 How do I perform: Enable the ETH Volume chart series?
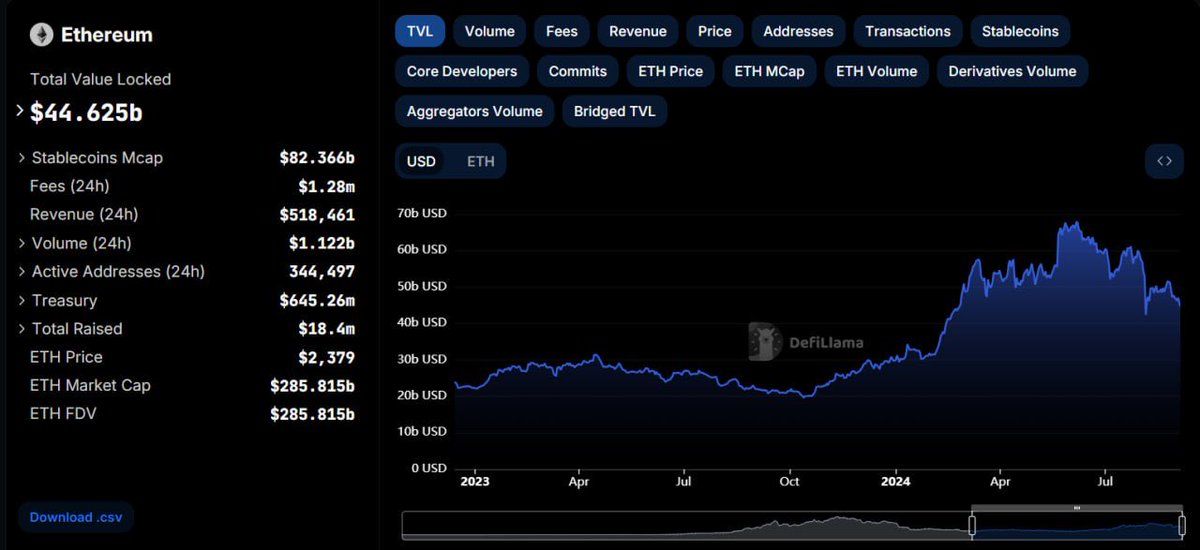point(877,71)
